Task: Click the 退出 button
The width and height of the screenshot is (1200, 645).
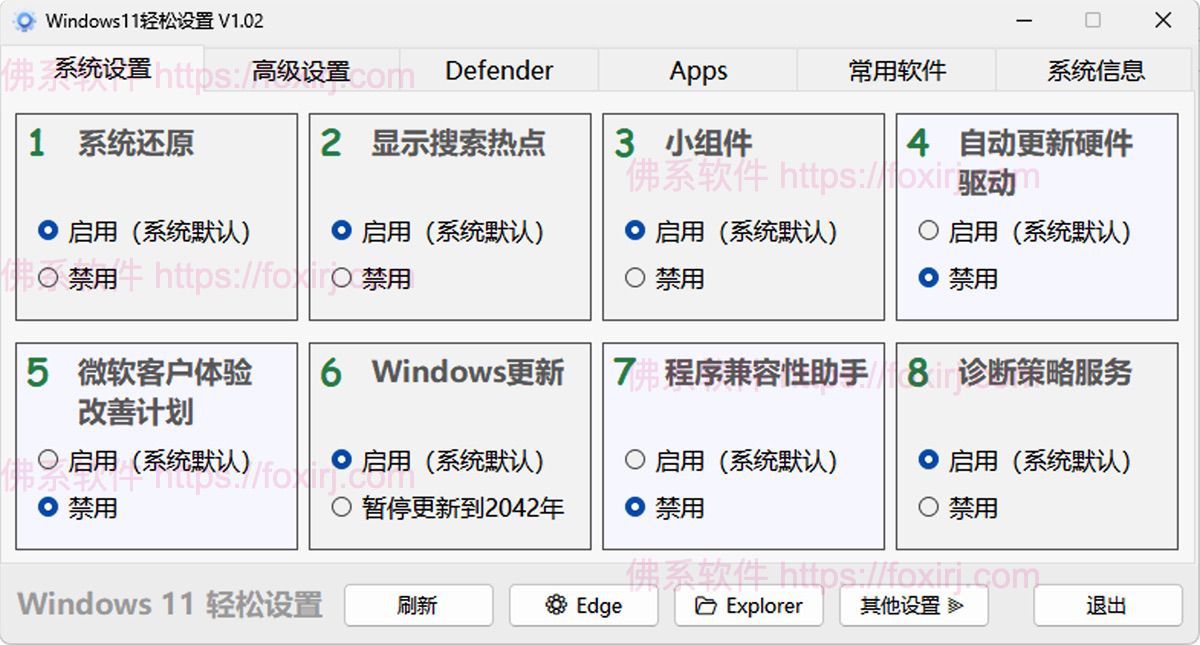Action: click(1107, 606)
